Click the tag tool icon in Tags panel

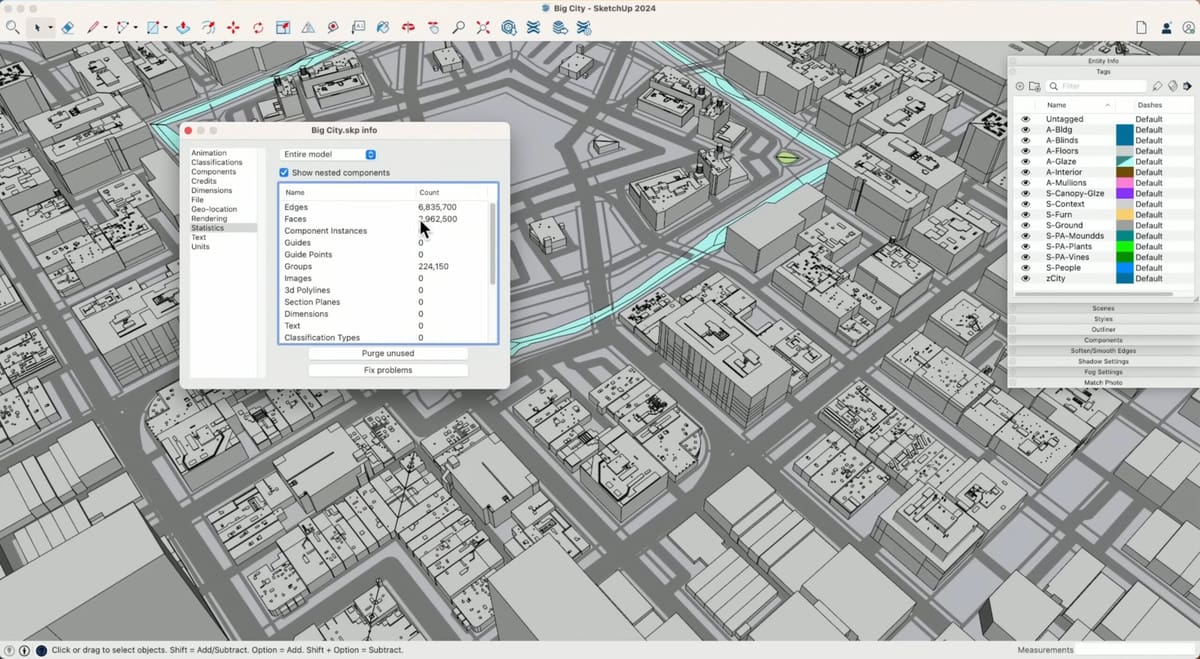(x=1157, y=87)
